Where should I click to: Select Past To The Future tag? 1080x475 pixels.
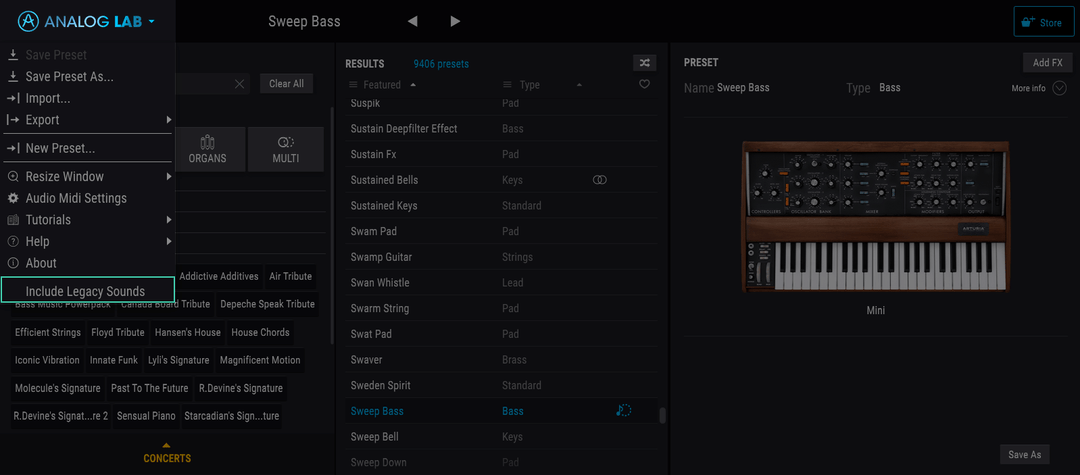tap(149, 388)
